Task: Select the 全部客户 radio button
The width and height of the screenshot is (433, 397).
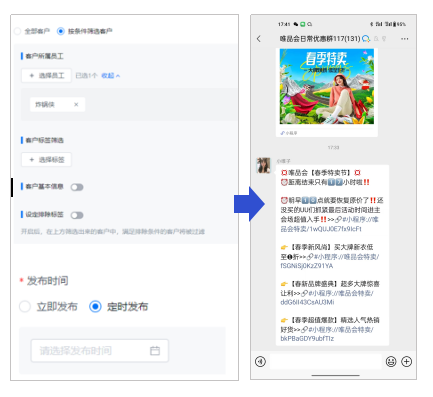Action: (17, 31)
